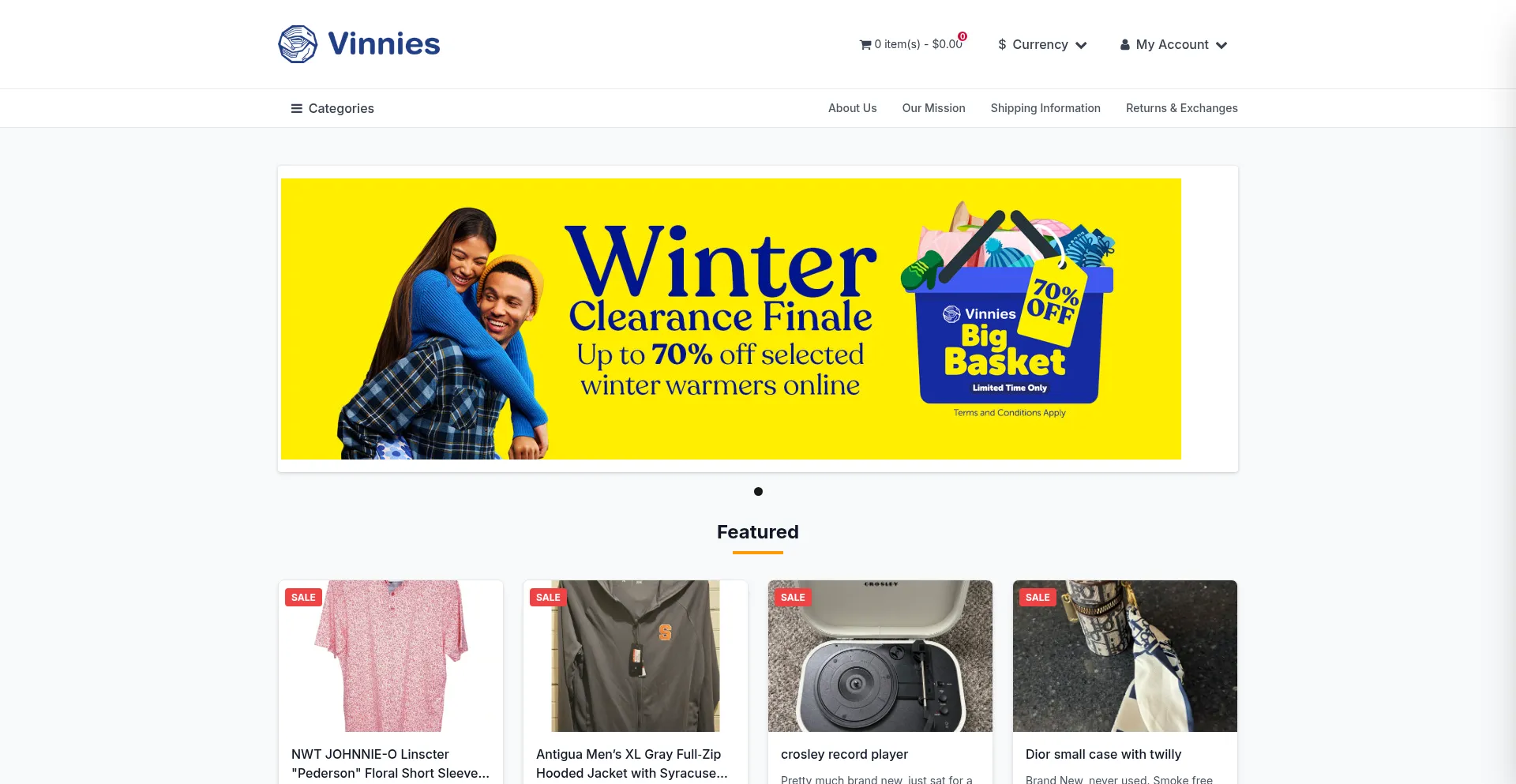Select the carousel slide indicator dot
This screenshot has width=1516, height=784.
coord(758,491)
